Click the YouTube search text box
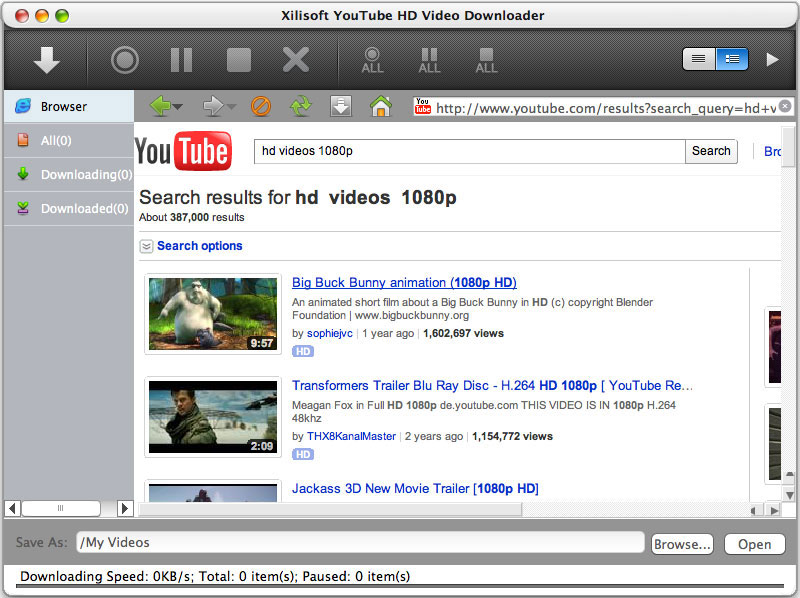The height and width of the screenshot is (598, 800). pos(469,151)
